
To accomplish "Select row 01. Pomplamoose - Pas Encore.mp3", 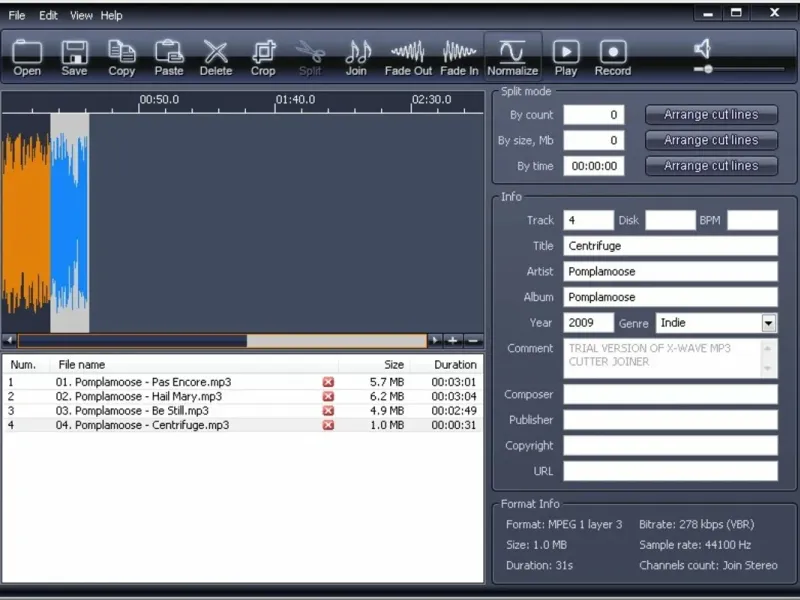I will click(x=242, y=382).
